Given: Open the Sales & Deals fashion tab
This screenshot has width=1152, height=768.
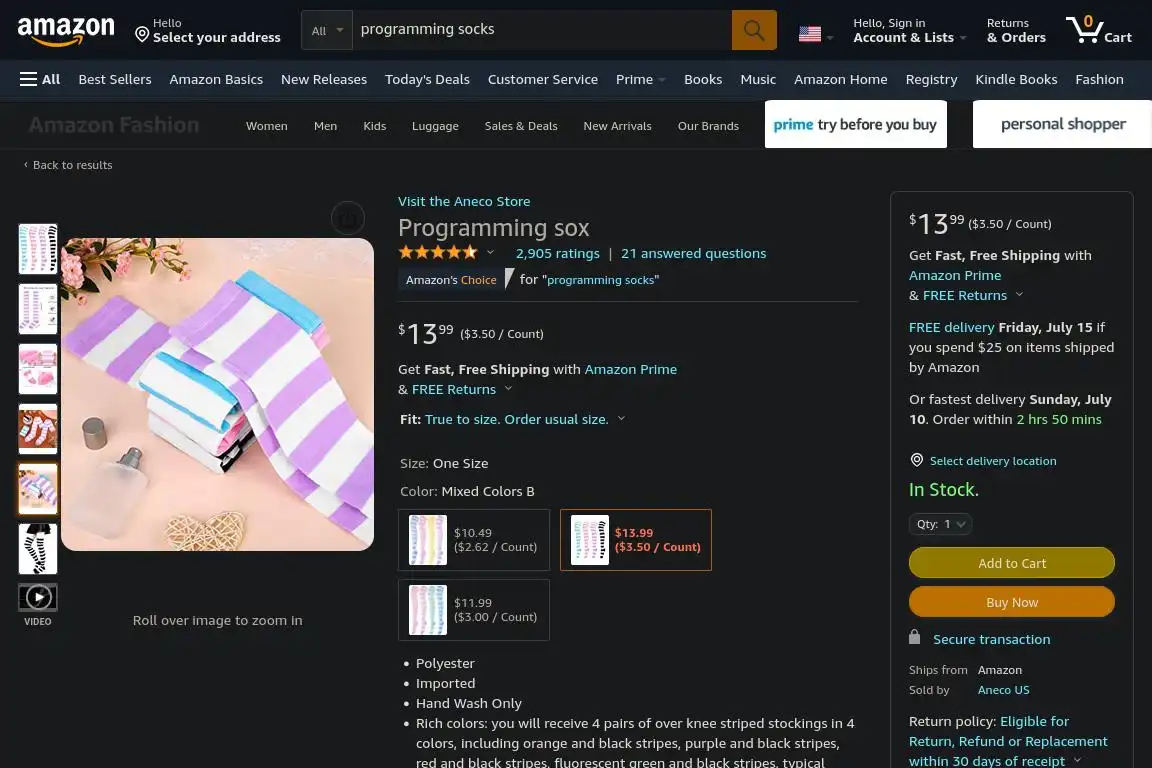Looking at the screenshot, I should [x=521, y=126].
